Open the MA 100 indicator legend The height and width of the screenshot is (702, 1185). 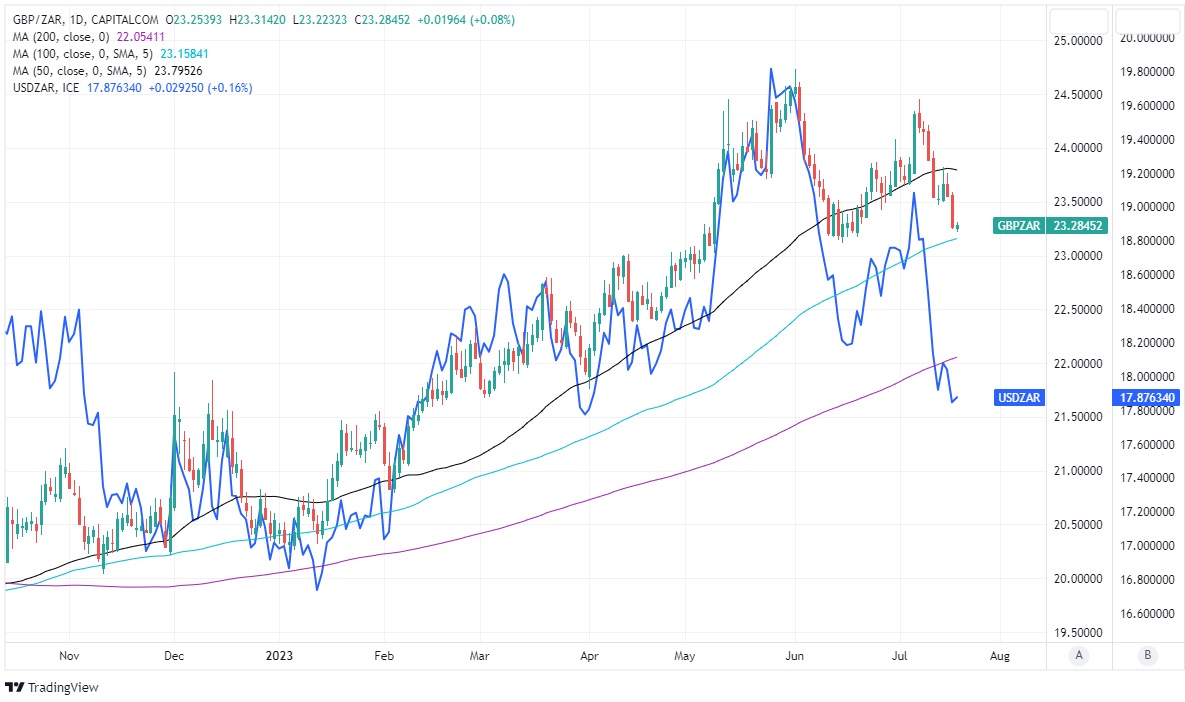pos(72,54)
